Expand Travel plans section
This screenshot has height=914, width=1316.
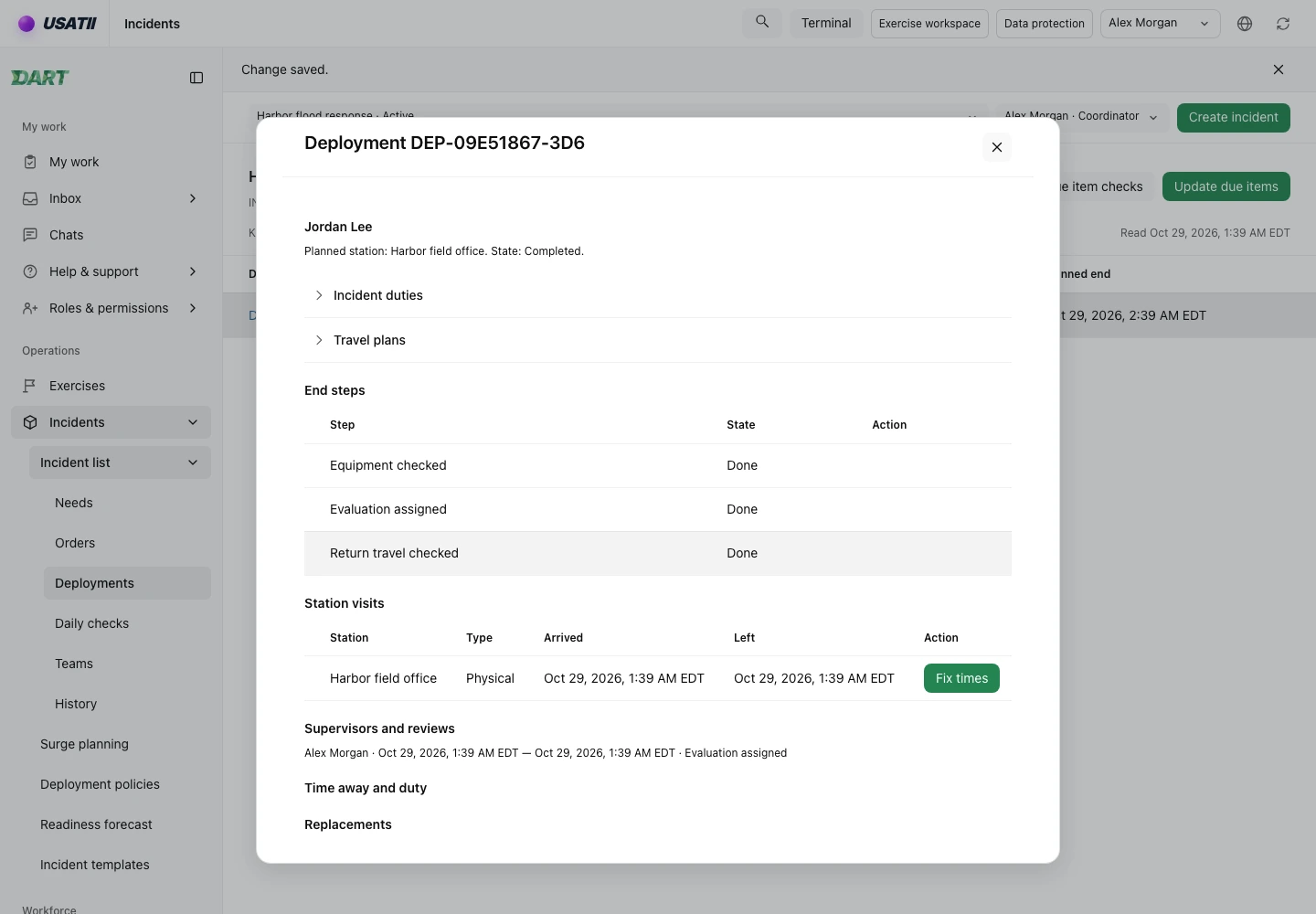pyautogui.click(x=658, y=340)
